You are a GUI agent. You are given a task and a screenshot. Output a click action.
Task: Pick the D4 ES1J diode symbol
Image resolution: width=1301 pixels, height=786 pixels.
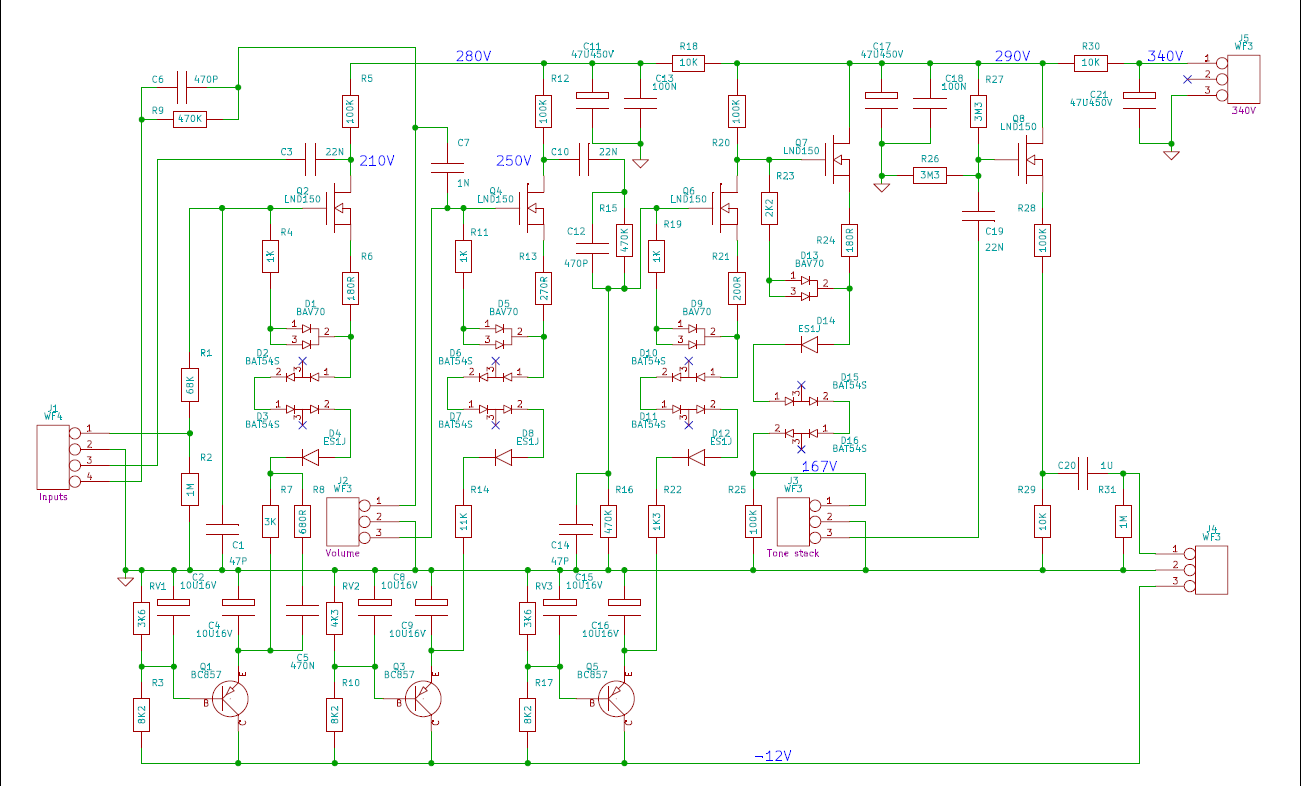click(x=309, y=457)
